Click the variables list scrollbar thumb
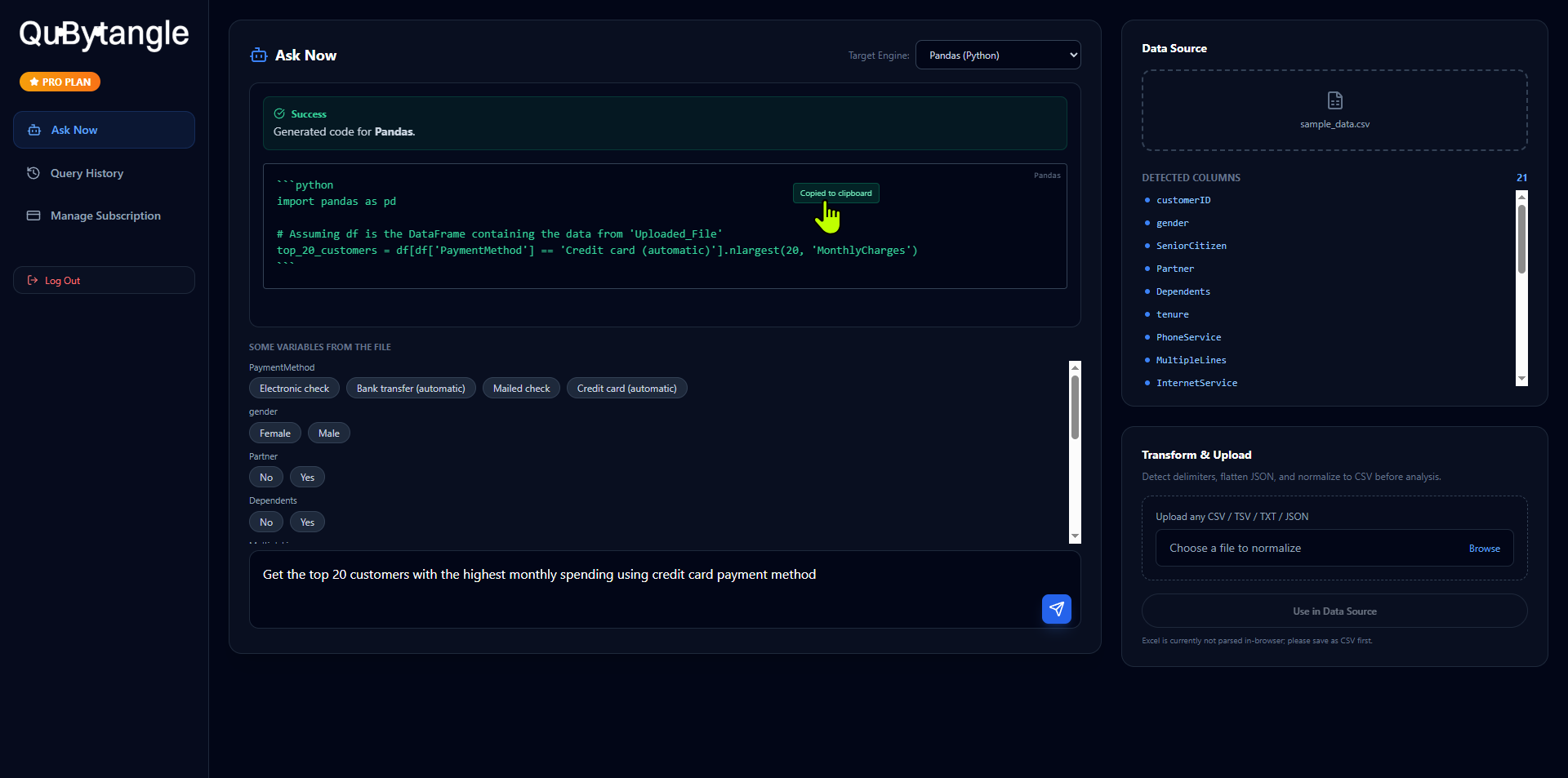Viewport: 1568px width, 778px height. point(1075,407)
